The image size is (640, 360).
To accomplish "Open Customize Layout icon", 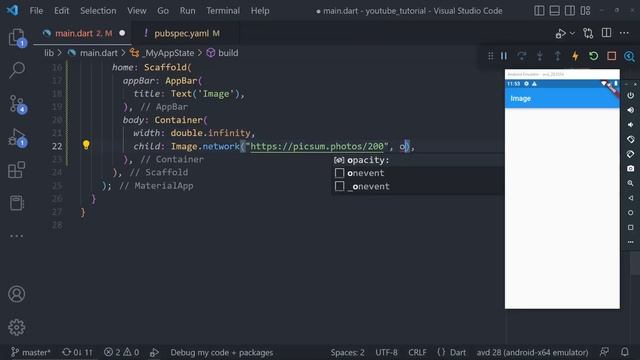I will pos(585,11).
